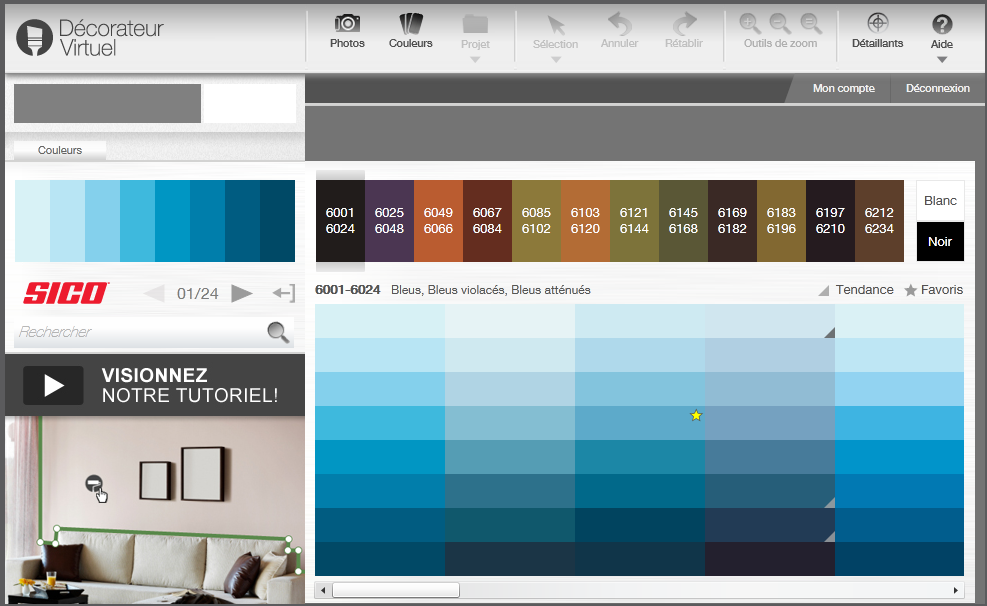
Task: Open the Photos camera tool
Action: tap(347, 31)
